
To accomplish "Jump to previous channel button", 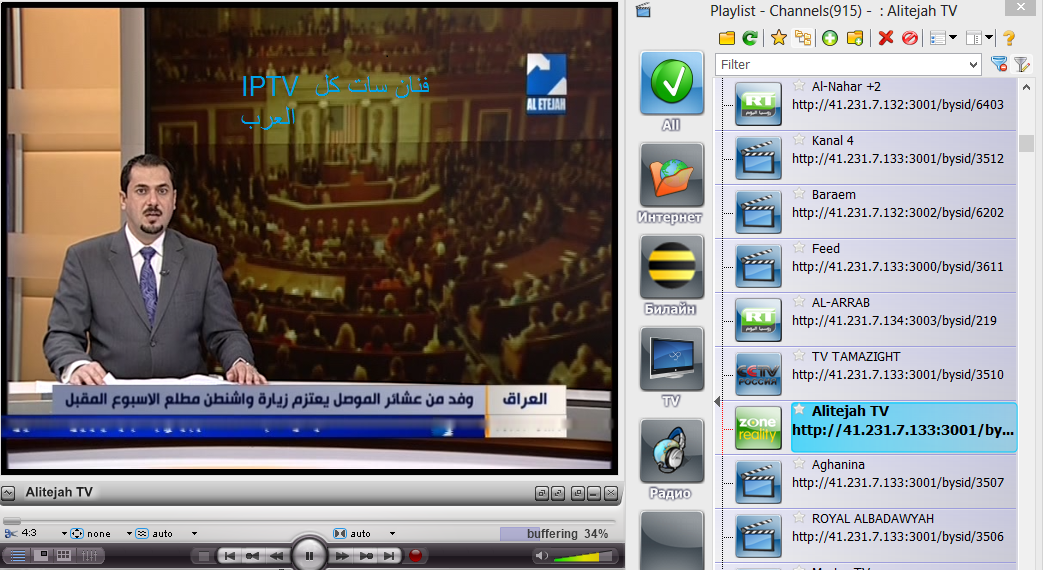I will click(x=229, y=555).
